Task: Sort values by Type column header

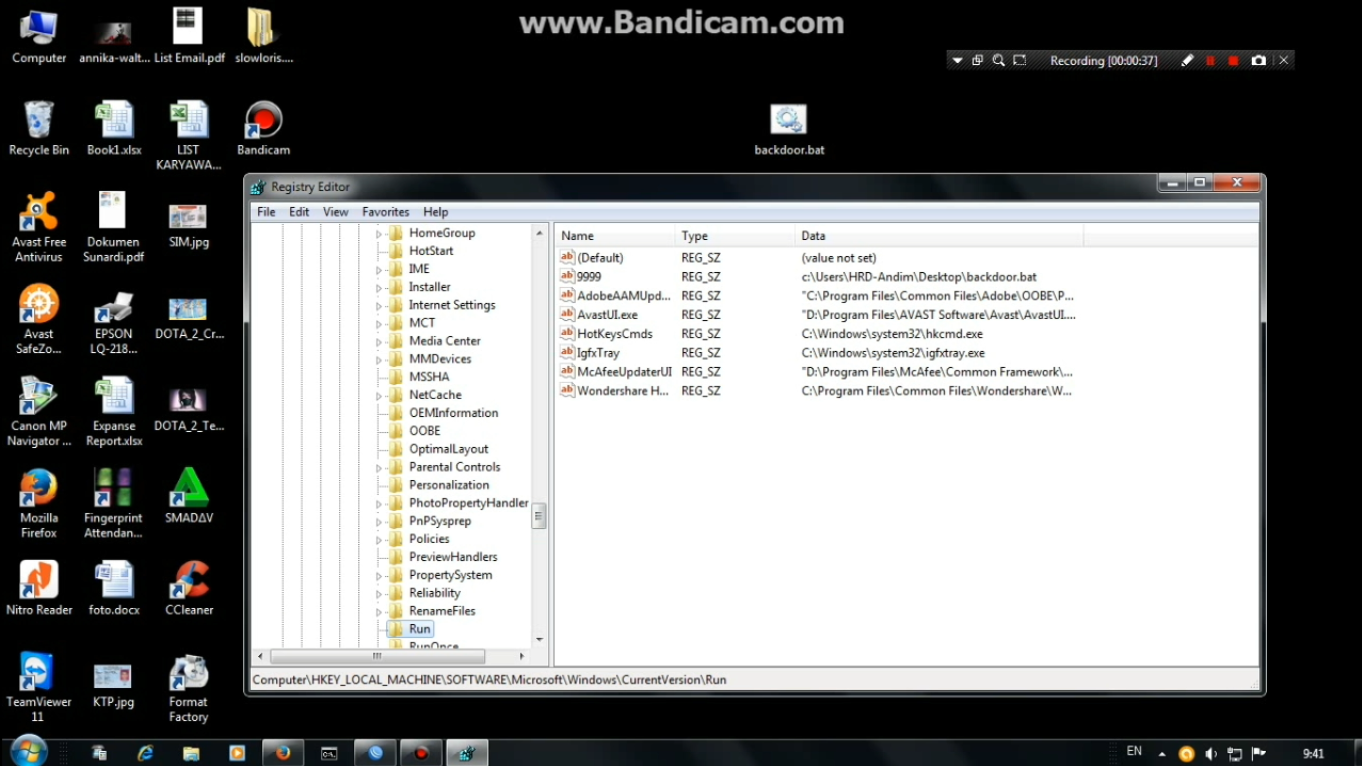Action: 735,236
